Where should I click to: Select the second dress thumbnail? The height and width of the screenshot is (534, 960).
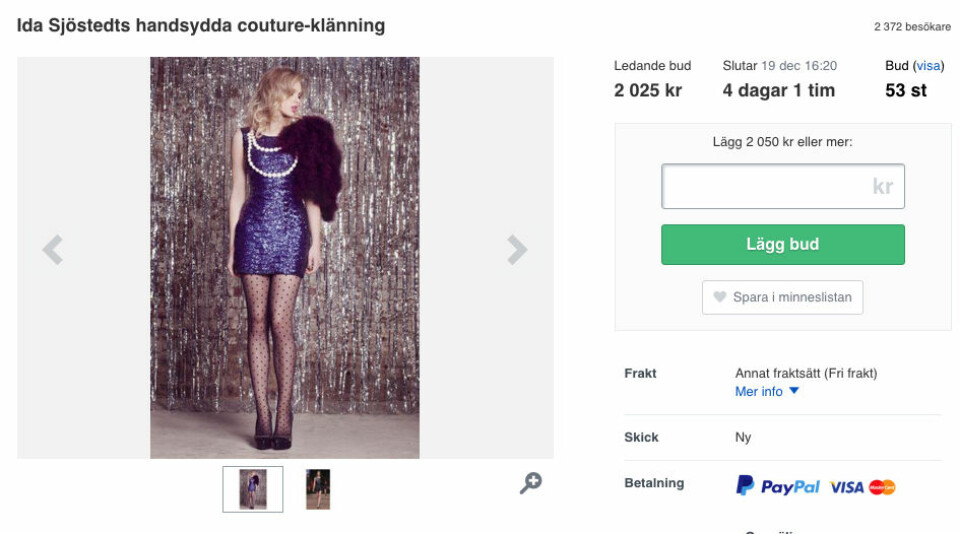[318, 489]
